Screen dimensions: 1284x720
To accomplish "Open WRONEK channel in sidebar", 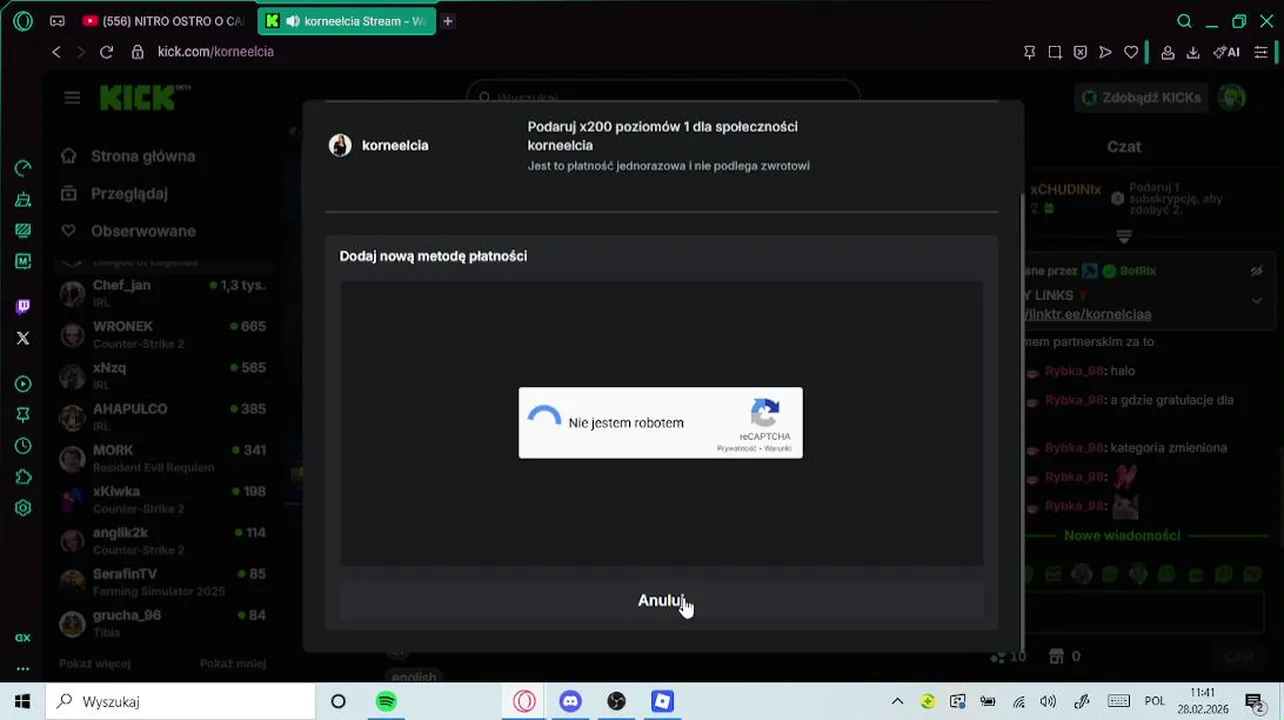I will (163, 334).
